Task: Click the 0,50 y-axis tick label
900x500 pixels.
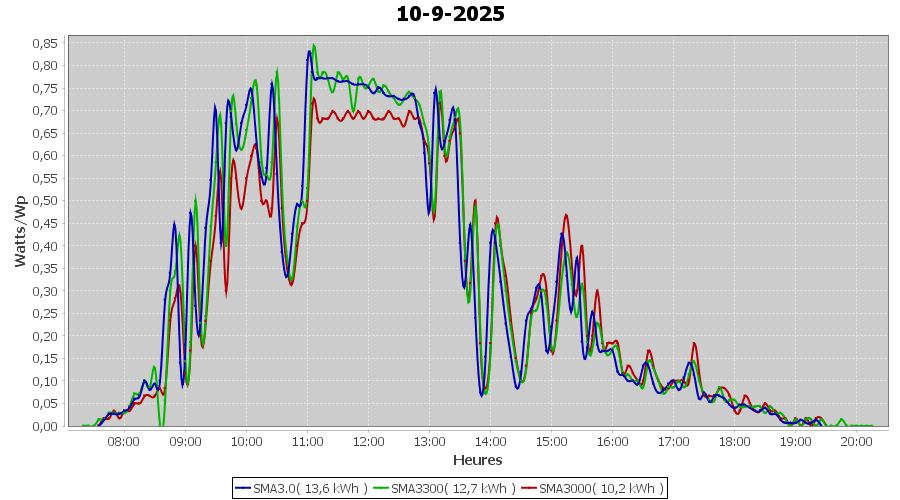Action: point(45,201)
